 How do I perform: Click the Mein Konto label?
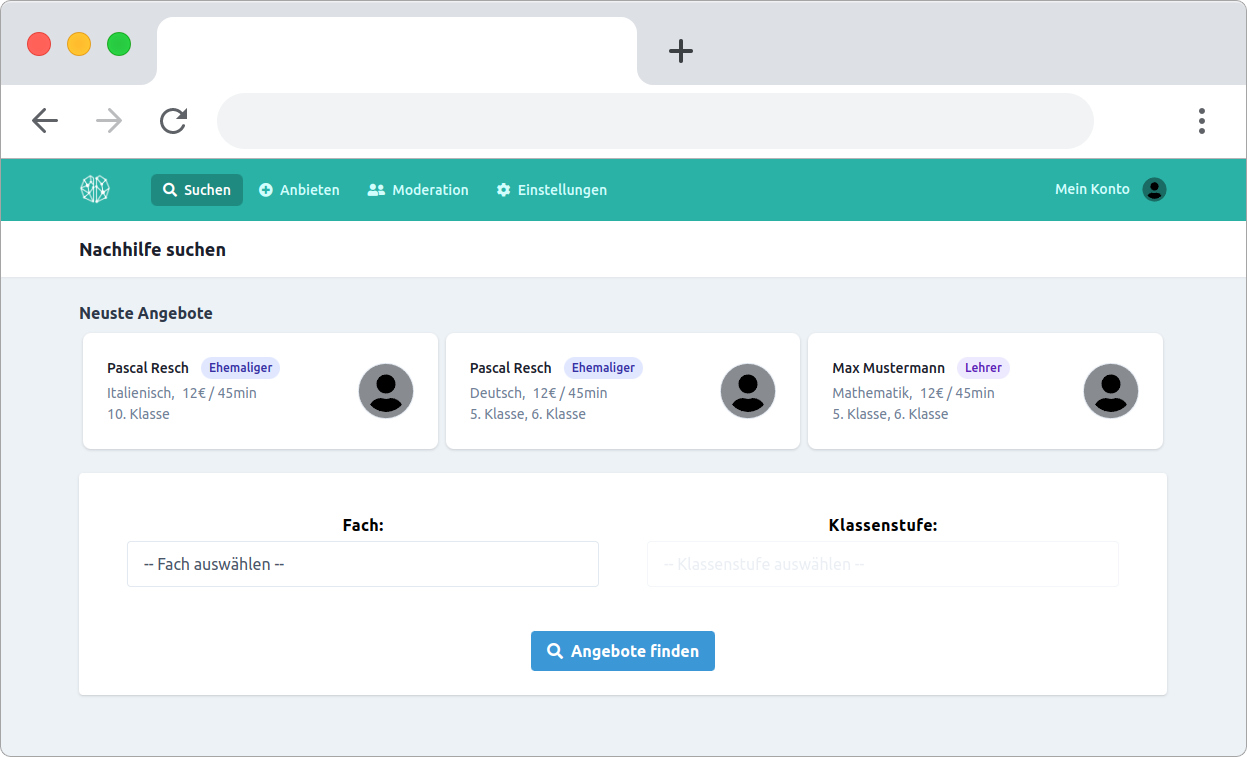tap(1092, 188)
